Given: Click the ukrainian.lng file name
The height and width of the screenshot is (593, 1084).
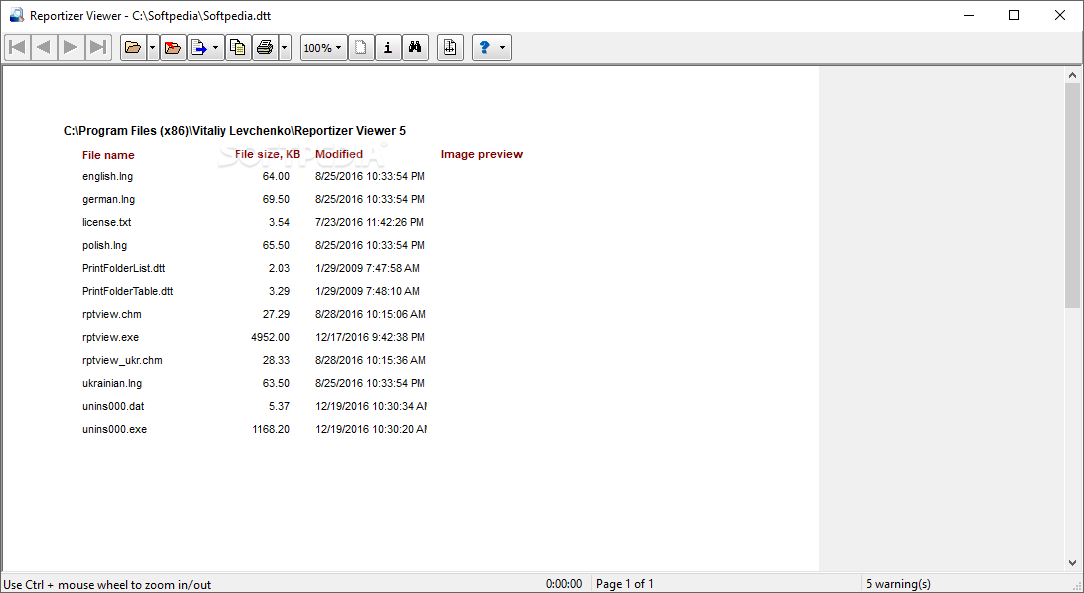Looking at the screenshot, I should [x=112, y=383].
